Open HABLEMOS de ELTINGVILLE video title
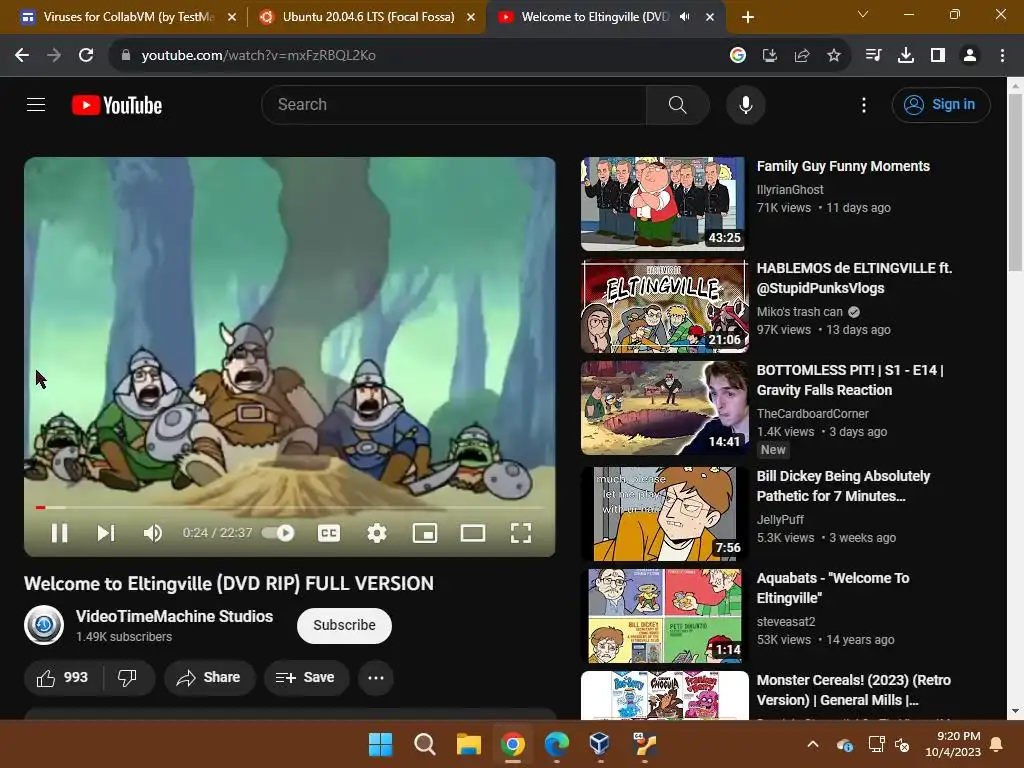 (854, 278)
